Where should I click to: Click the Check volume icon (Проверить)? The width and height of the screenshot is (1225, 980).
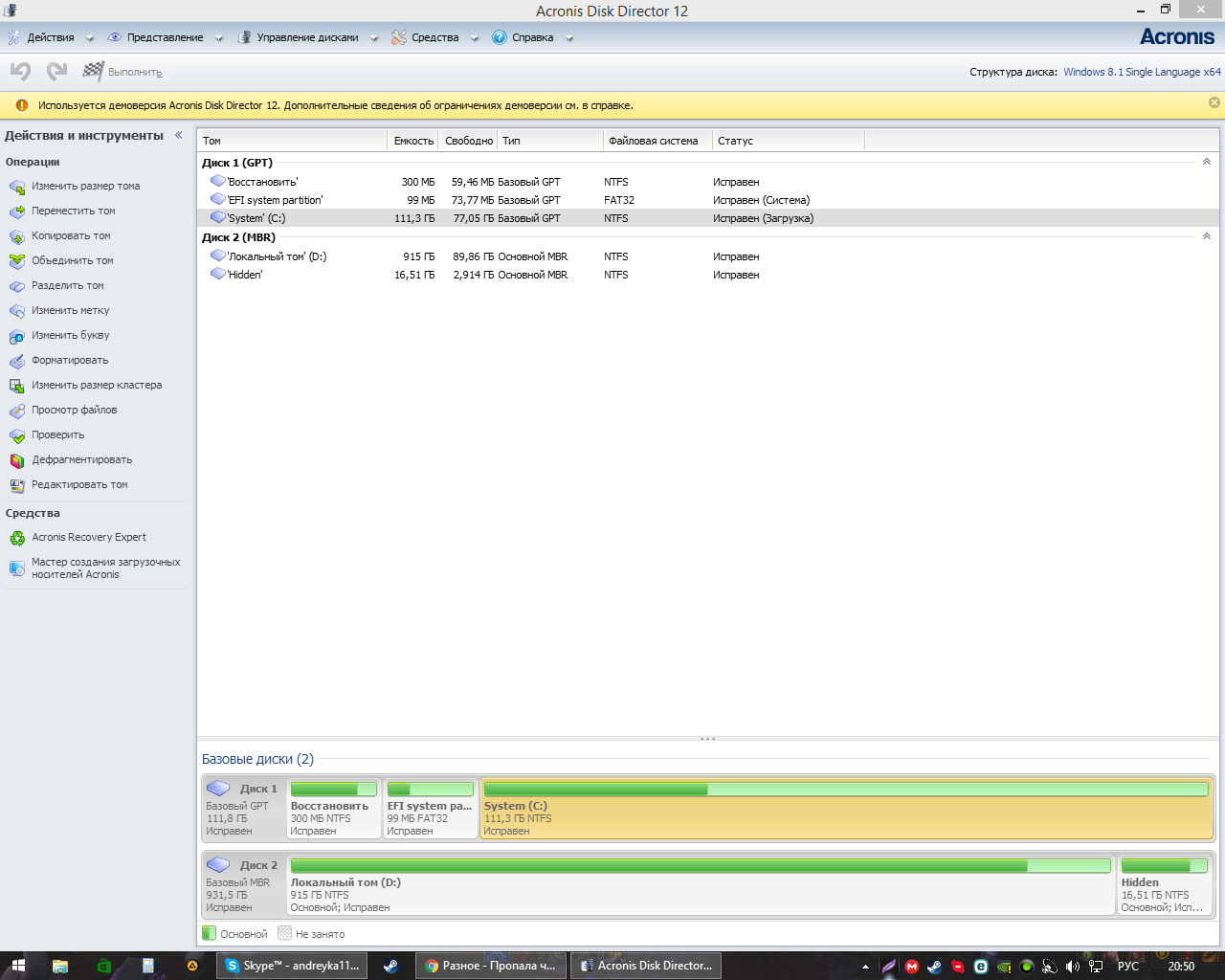point(17,435)
